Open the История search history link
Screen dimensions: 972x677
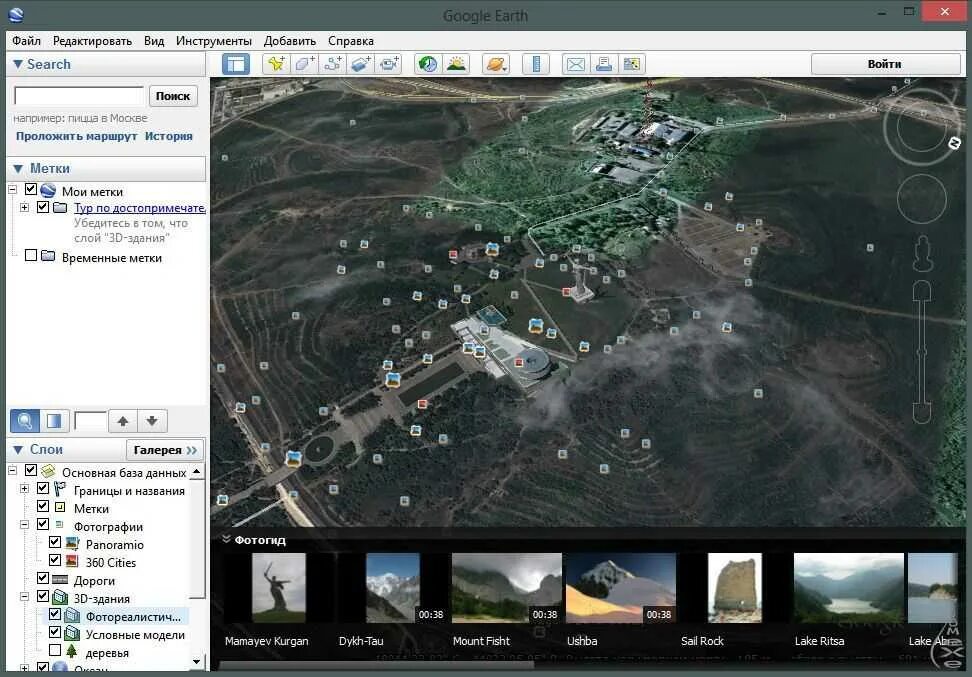pos(169,136)
